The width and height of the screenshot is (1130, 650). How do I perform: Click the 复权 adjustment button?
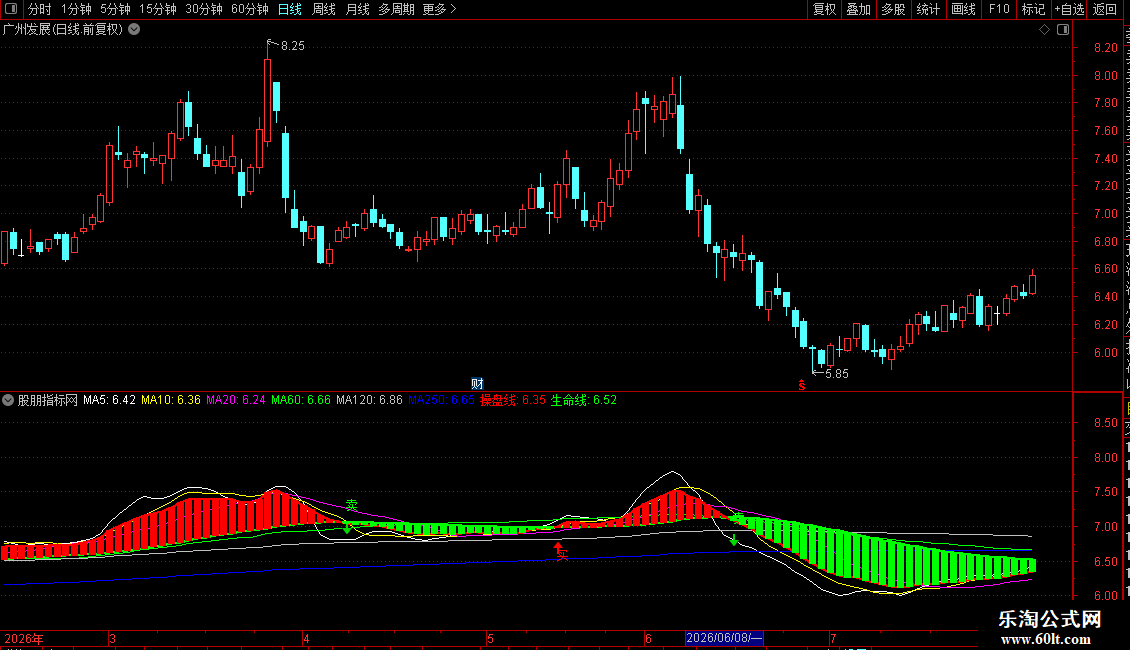click(824, 9)
